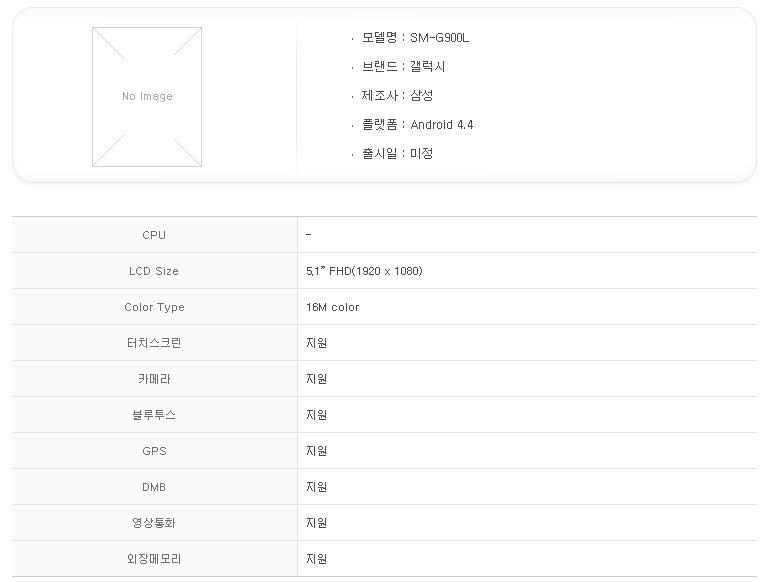Click 지원 value in 카메라 row
The image size is (765, 582).
(316, 379)
